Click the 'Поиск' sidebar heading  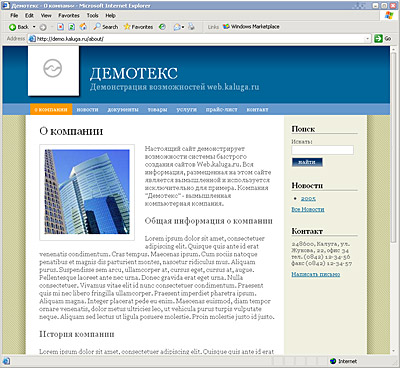(303, 129)
